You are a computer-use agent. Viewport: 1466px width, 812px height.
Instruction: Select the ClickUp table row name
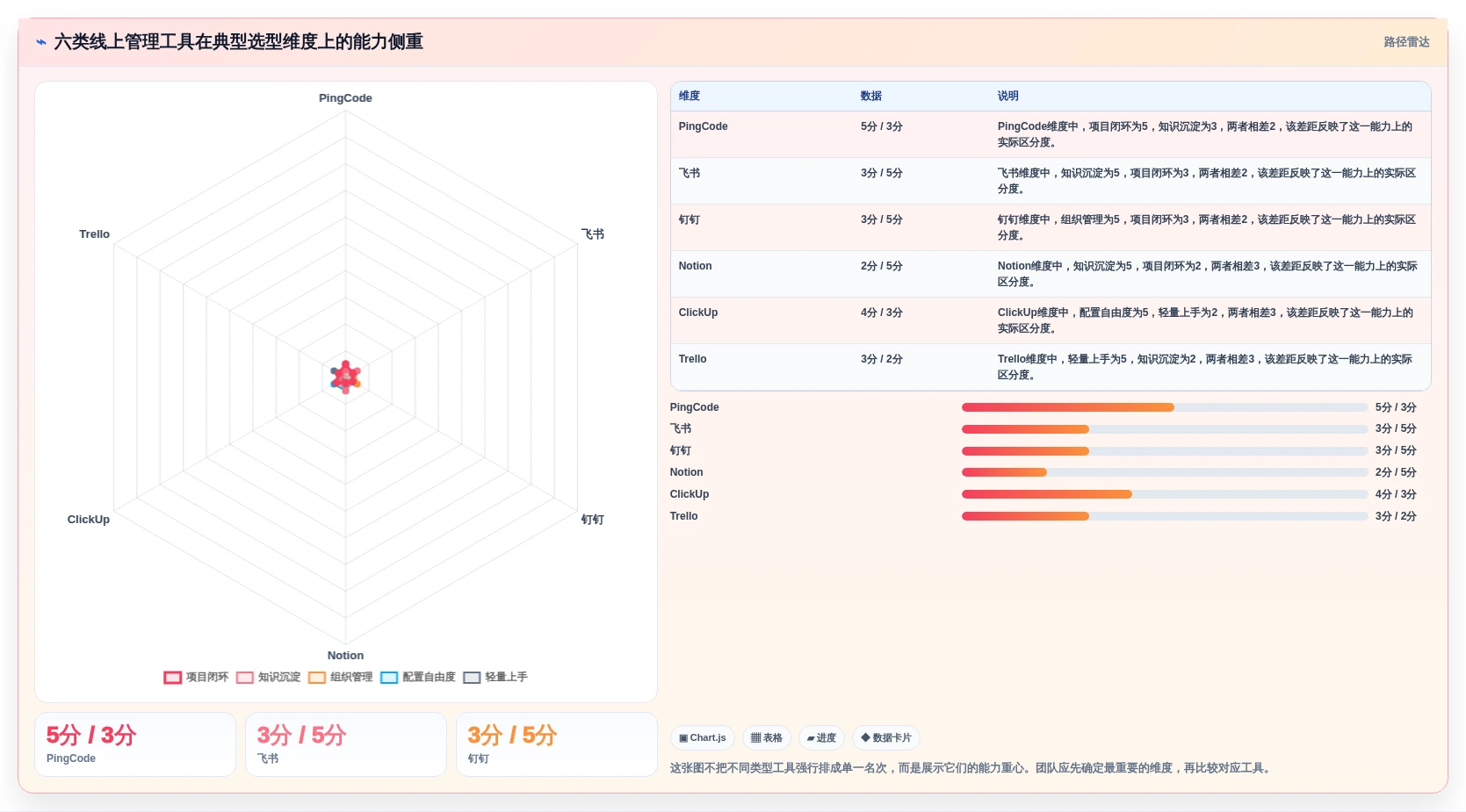(698, 313)
